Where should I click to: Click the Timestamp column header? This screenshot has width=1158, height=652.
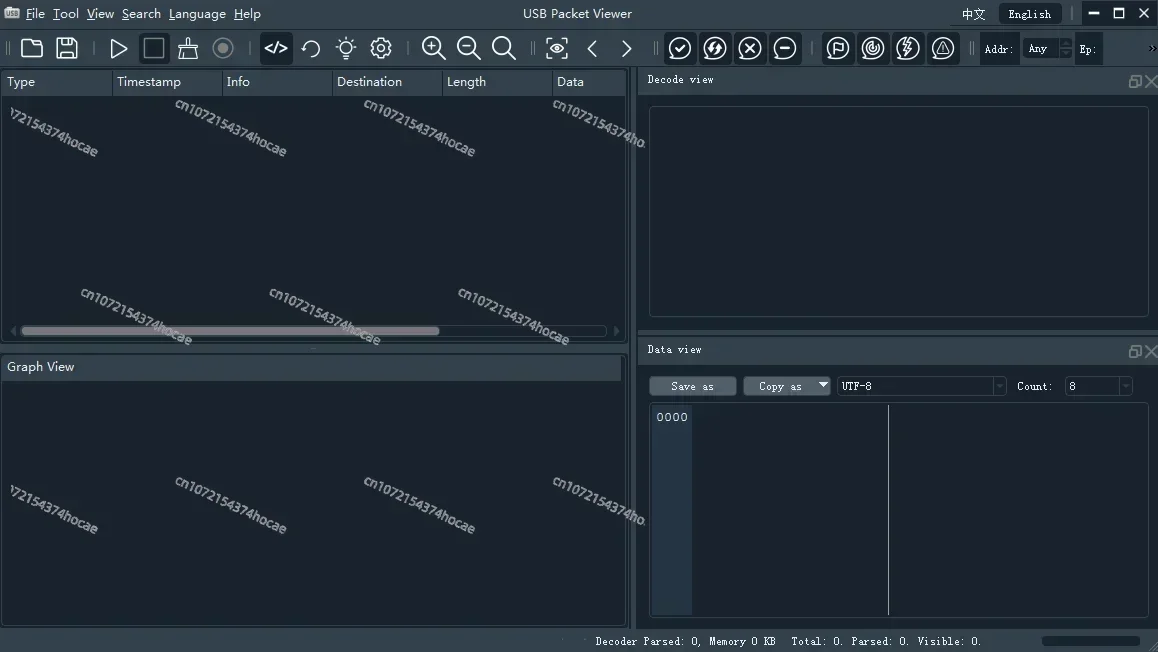click(167, 82)
